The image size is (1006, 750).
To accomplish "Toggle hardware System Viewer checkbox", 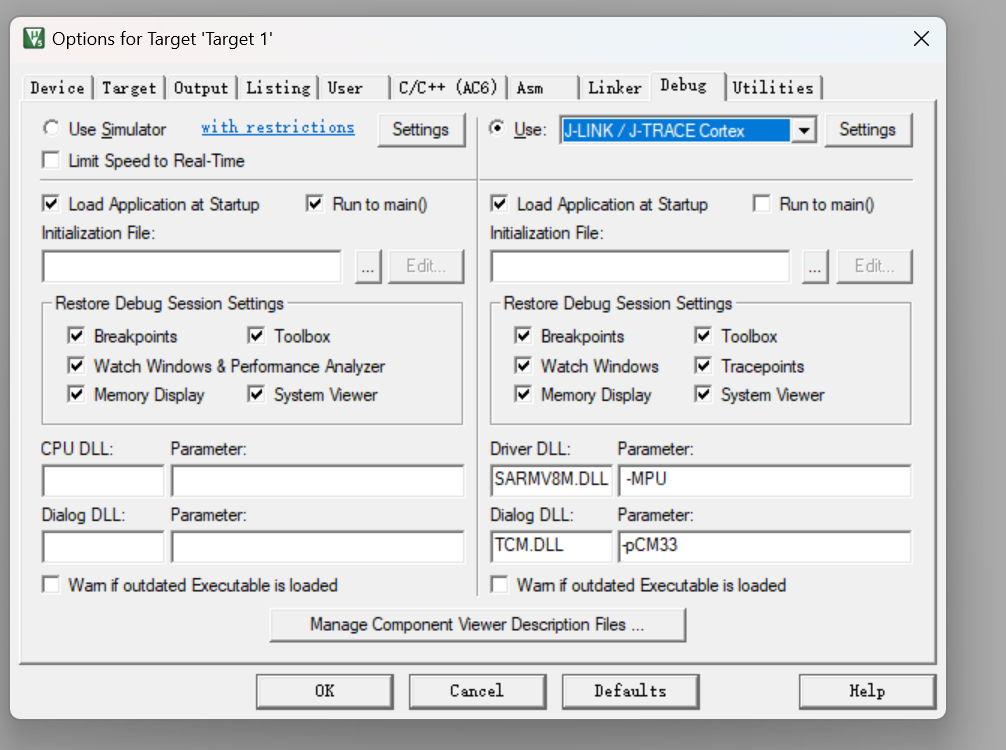I will 703,394.
